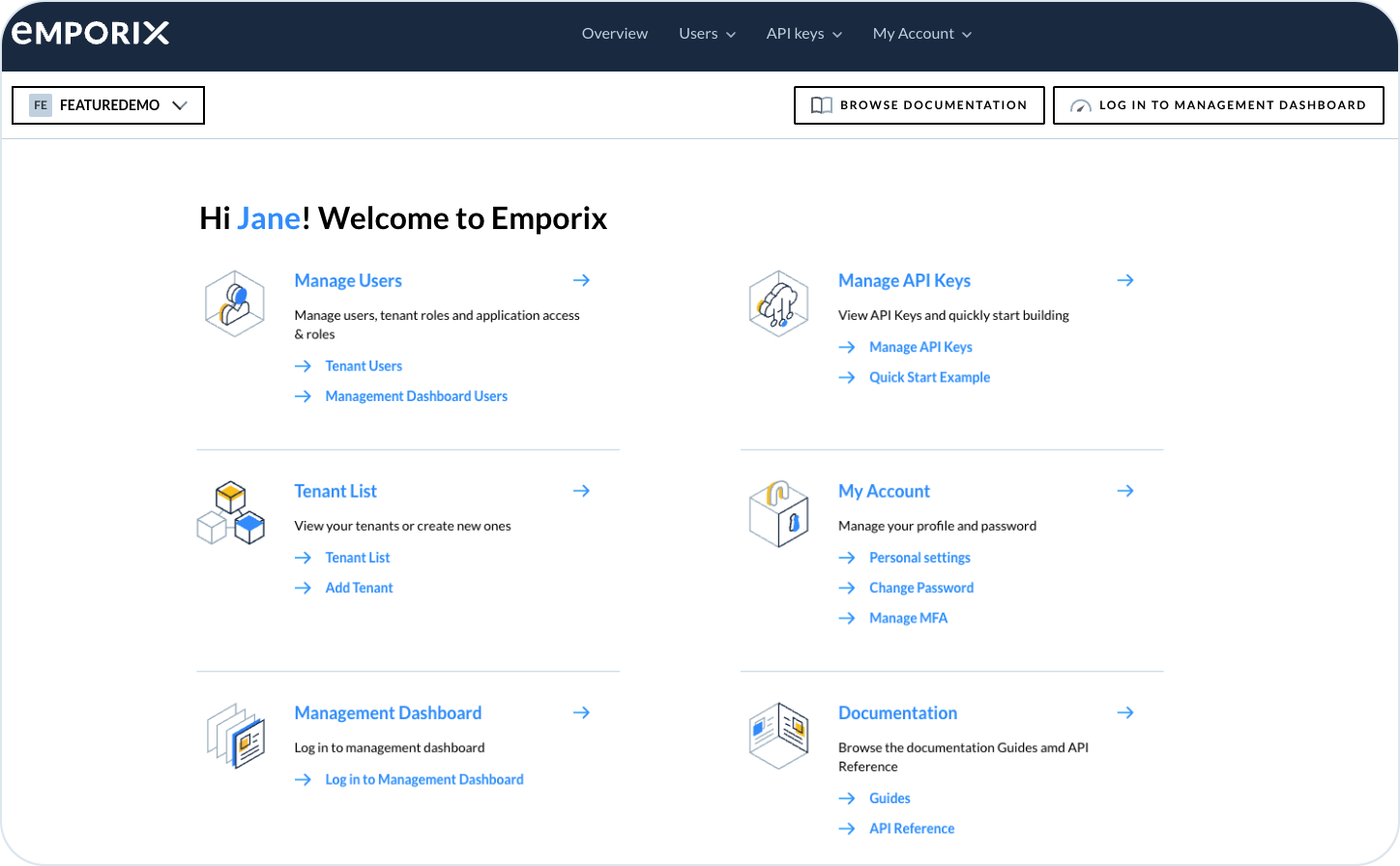Click the My Account locked box icon
Viewport: 1400px width, 866px height.
pos(778,513)
